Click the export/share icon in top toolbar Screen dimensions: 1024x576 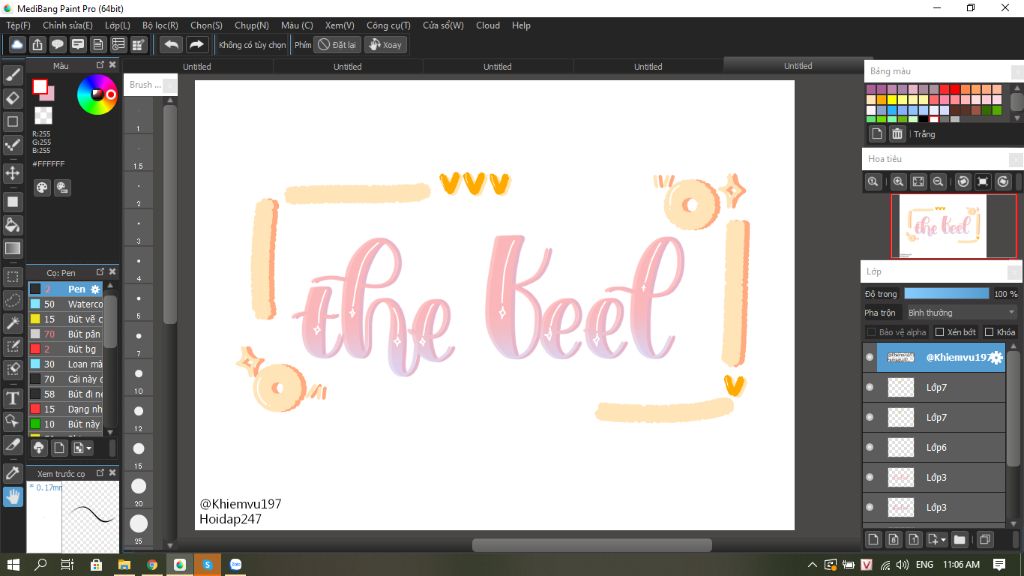point(37,44)
